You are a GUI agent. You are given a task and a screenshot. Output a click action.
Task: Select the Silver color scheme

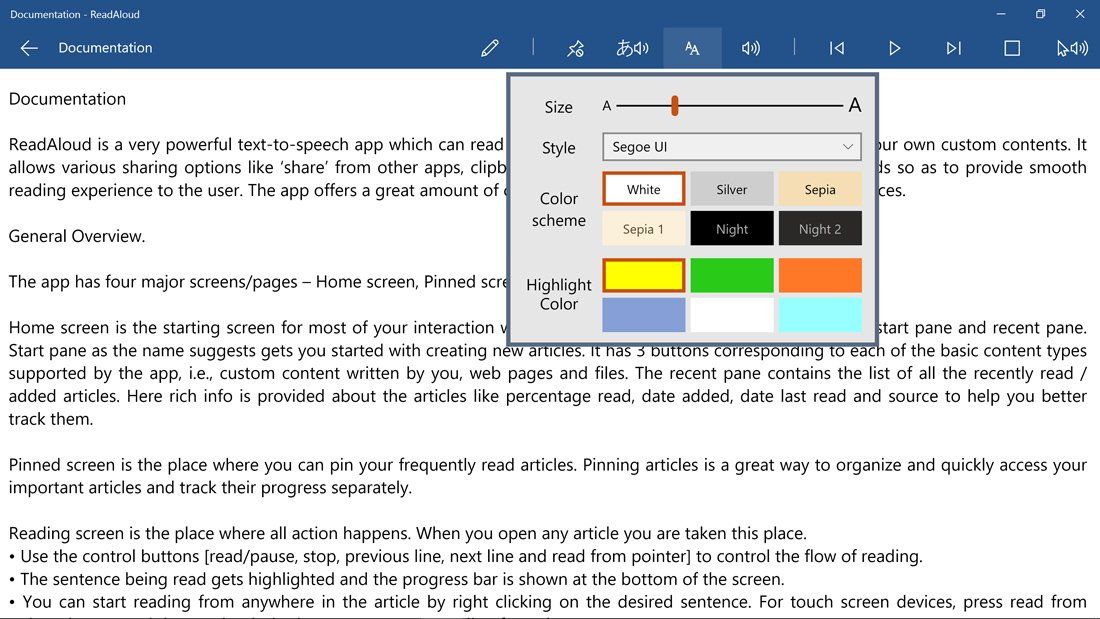click(731, 189)
